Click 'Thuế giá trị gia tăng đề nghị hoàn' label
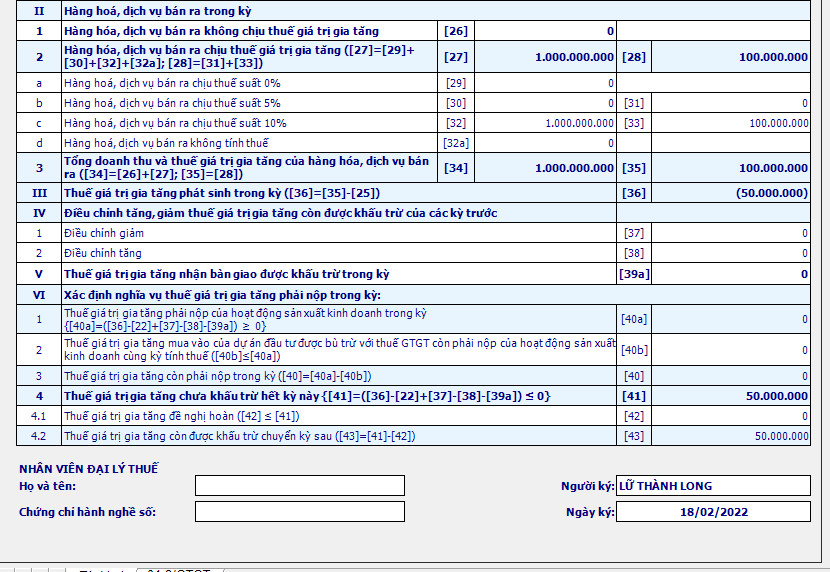The image size is (830, 572). coord(182,416)
